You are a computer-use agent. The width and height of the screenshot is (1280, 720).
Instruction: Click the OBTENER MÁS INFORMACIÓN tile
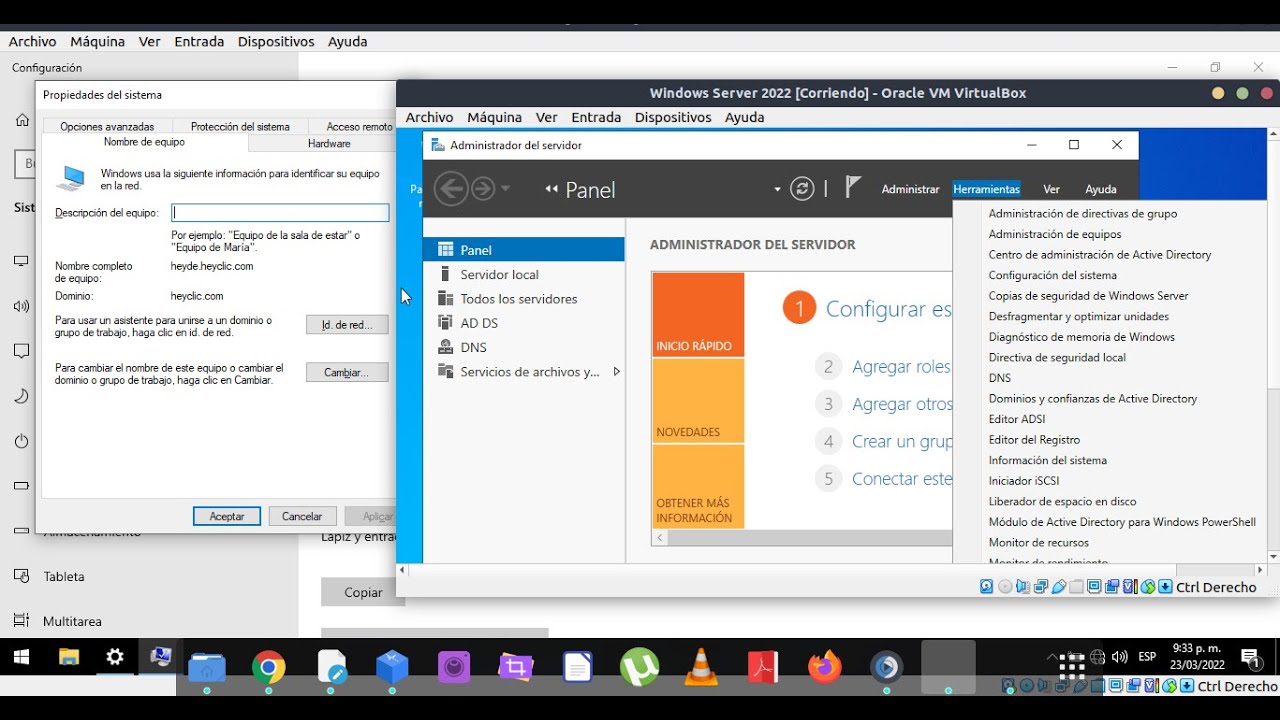tap(698, 487)
